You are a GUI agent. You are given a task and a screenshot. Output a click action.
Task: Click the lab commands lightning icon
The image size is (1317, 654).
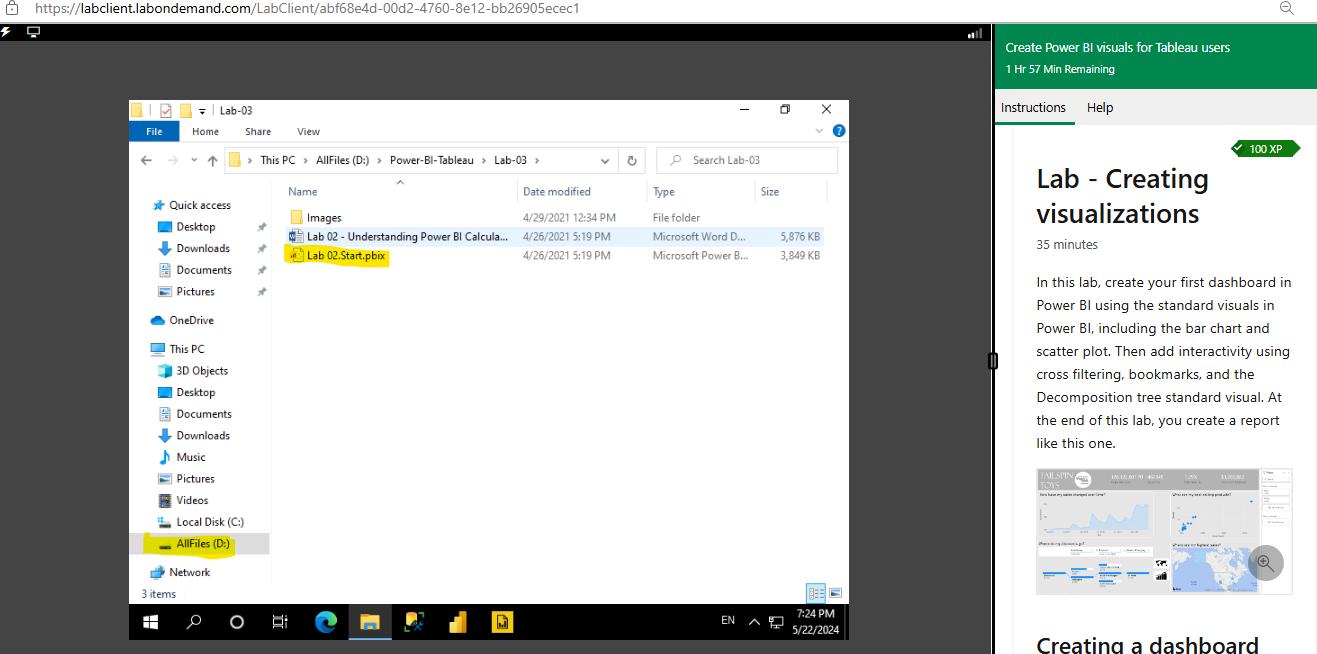[x=6, y=32]
